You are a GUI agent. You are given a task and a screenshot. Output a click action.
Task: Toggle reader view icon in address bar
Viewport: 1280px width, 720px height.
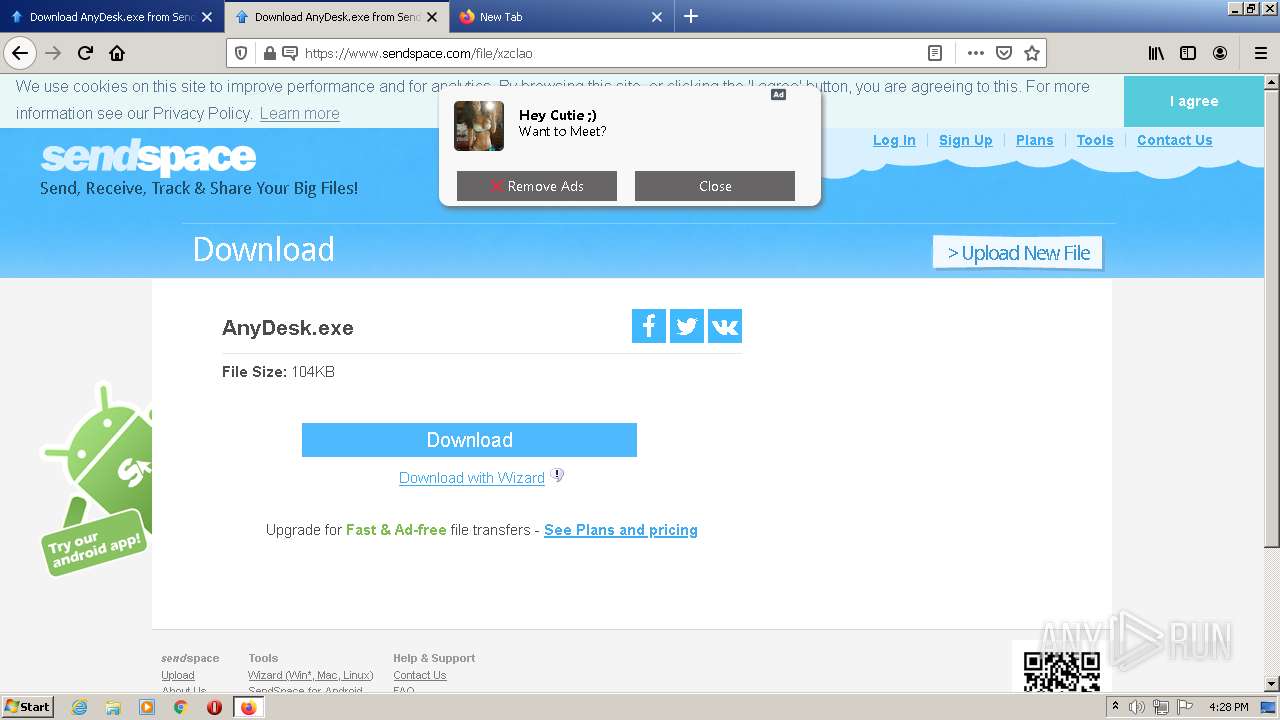tap(935, 53)
